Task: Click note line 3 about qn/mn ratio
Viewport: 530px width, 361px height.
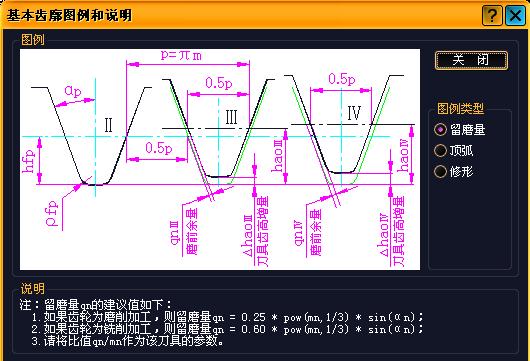Action: click(127, 341)
